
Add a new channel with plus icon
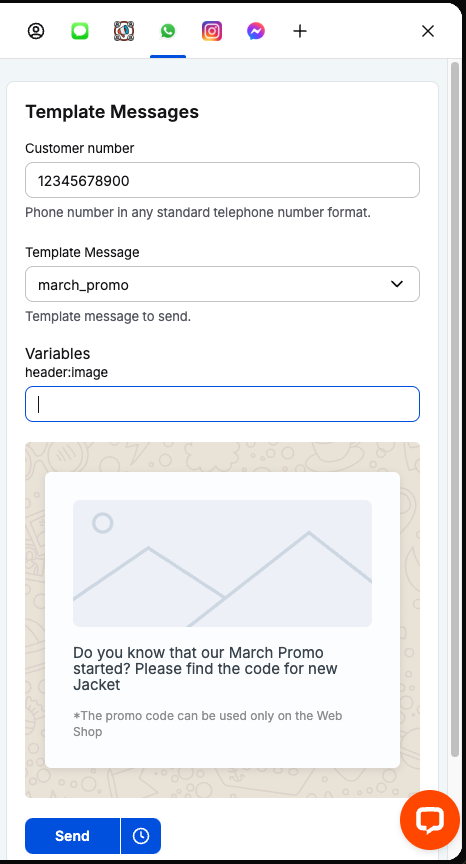click(300, 31)
